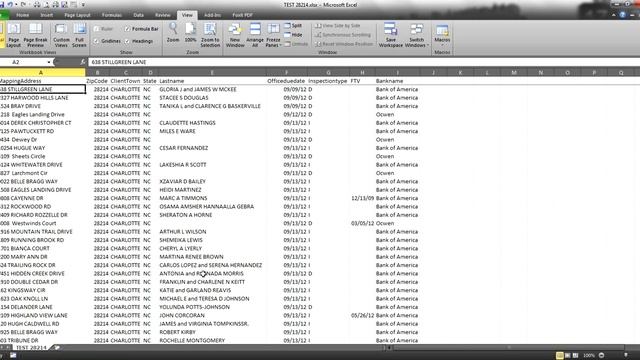640x360 pixels.
Task: Click Reset Window Position
Action: pyautogui.click(x=344, y=44)
